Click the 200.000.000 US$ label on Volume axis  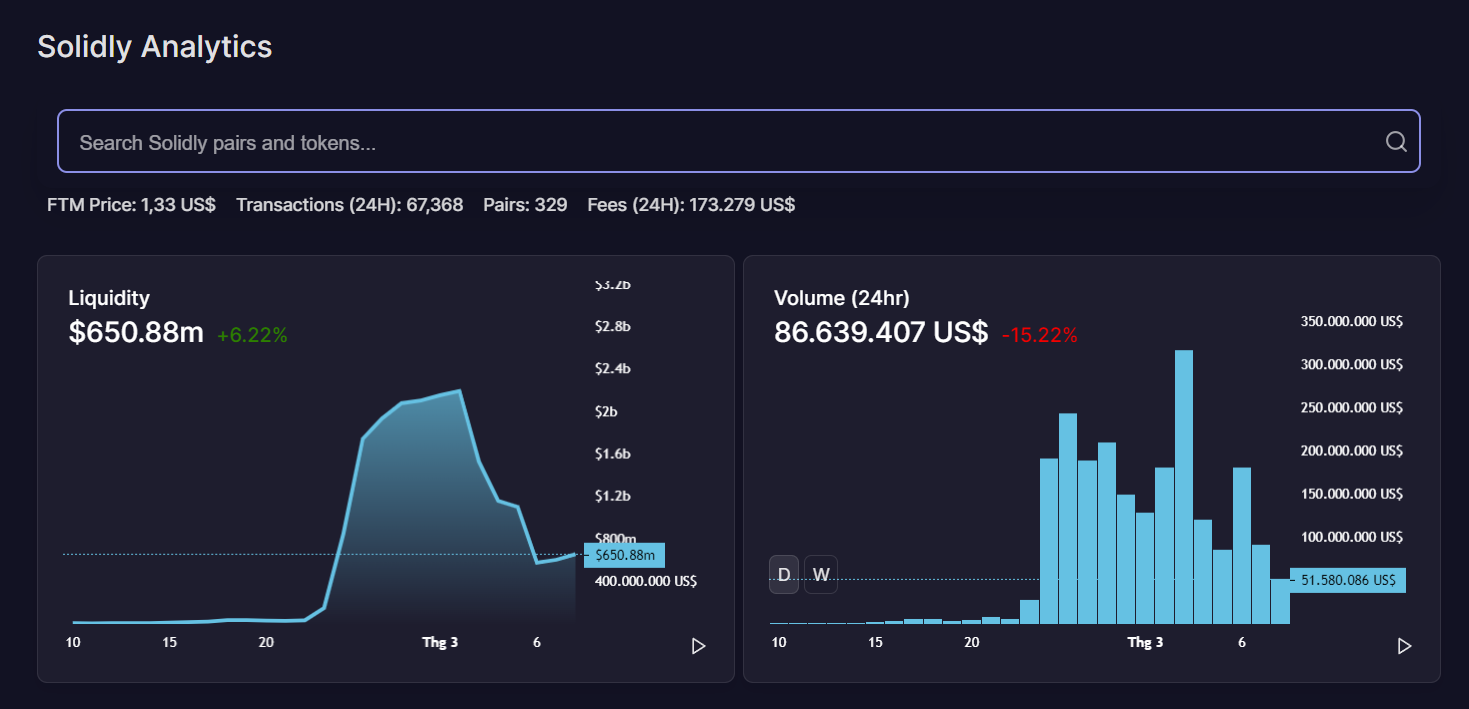pyautogui.click(x=1351, y=451)
